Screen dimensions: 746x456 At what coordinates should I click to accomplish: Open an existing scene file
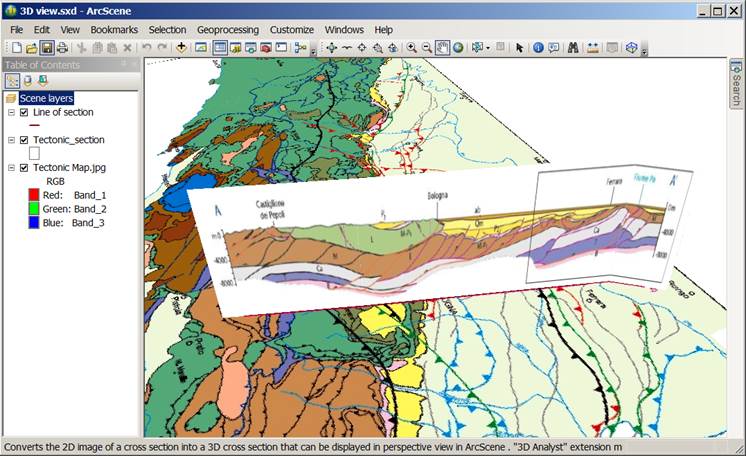(x=31, y=48)
